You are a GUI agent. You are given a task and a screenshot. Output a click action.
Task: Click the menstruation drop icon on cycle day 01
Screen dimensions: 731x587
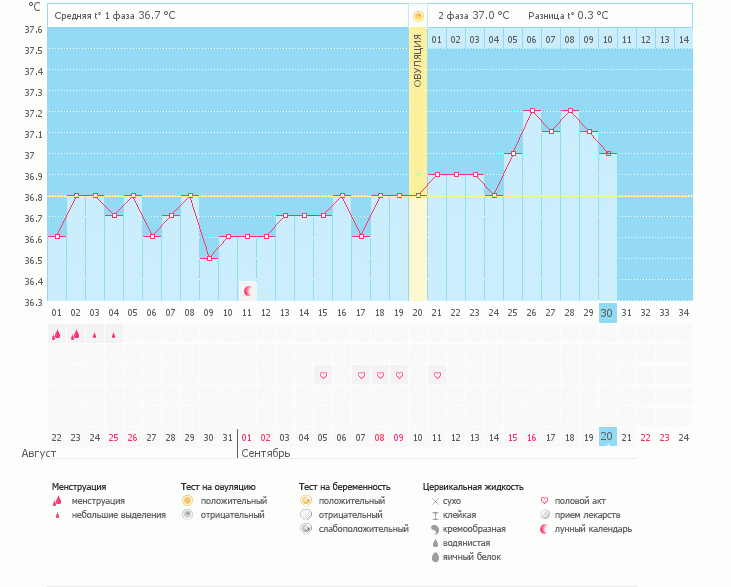tap(57, 335)
